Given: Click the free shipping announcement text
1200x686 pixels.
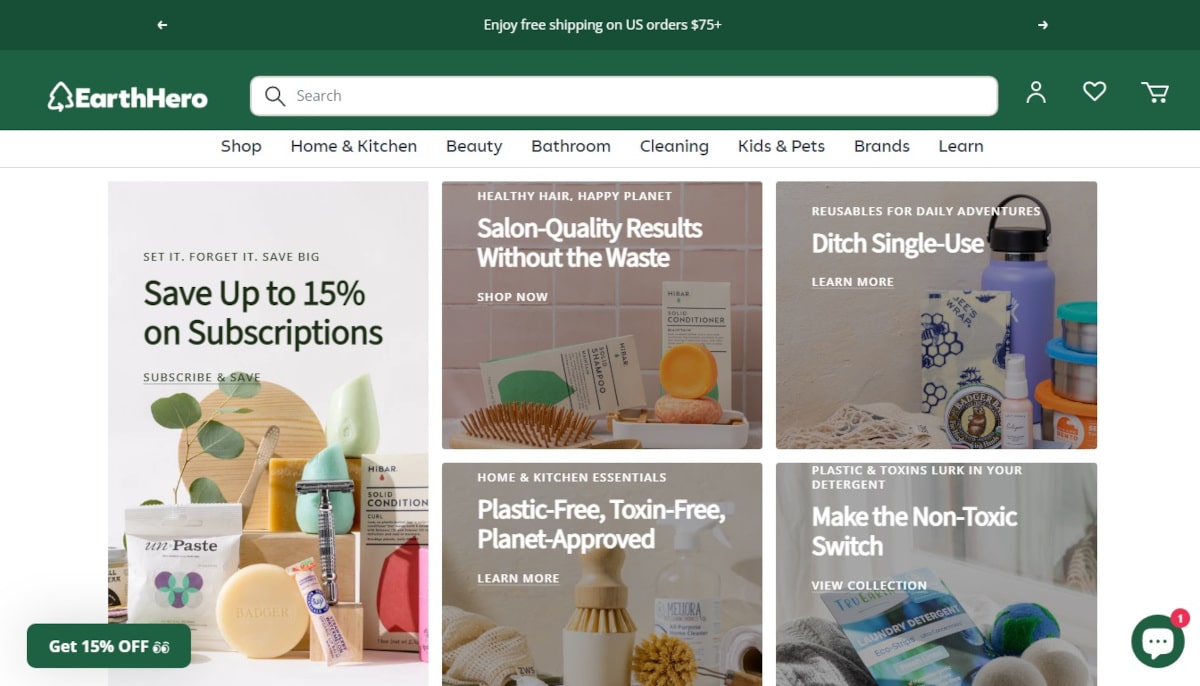Looking at the screenshot, I should pyautogui.click(x=602, y=25).
